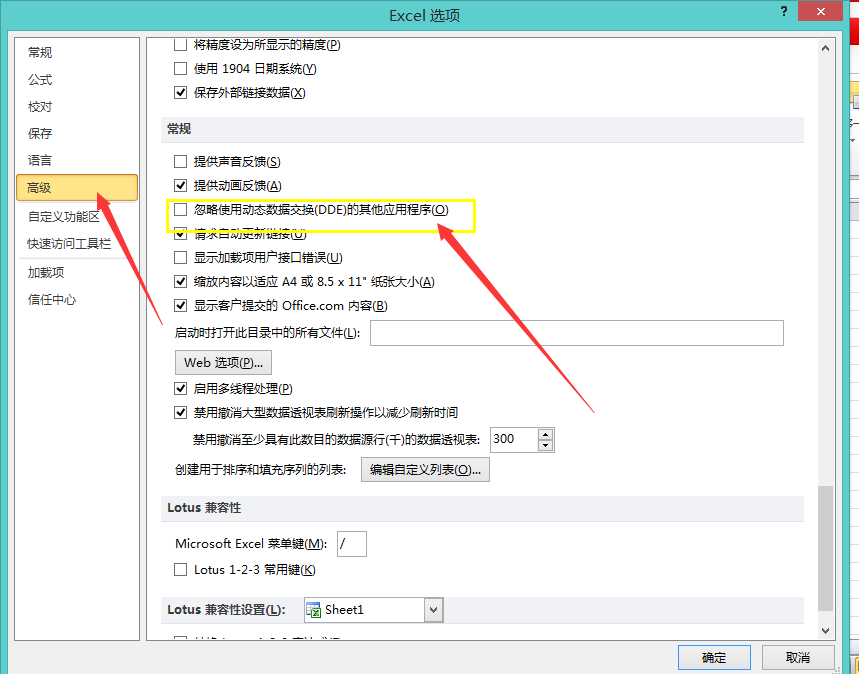Go to 快速访问工具栏 settings
The image size is (859, 674).
click(x=69, y=244)
